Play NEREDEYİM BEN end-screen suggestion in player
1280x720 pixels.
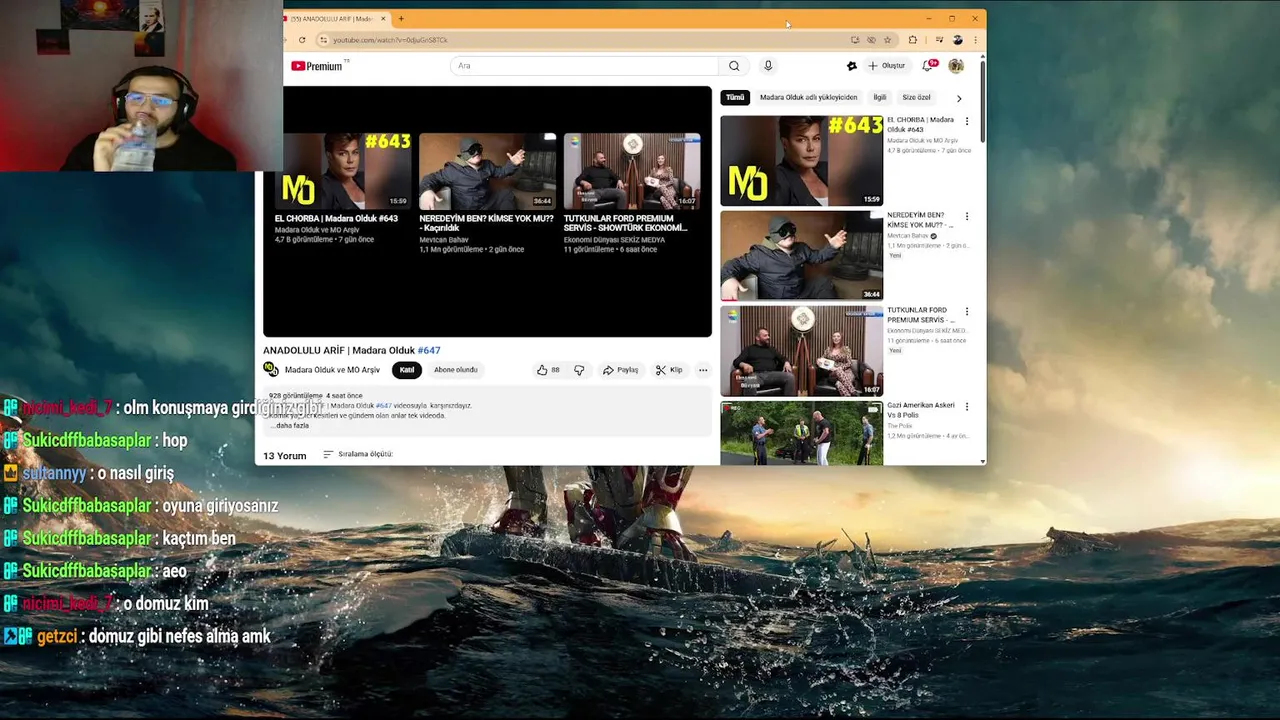(487, 171)
